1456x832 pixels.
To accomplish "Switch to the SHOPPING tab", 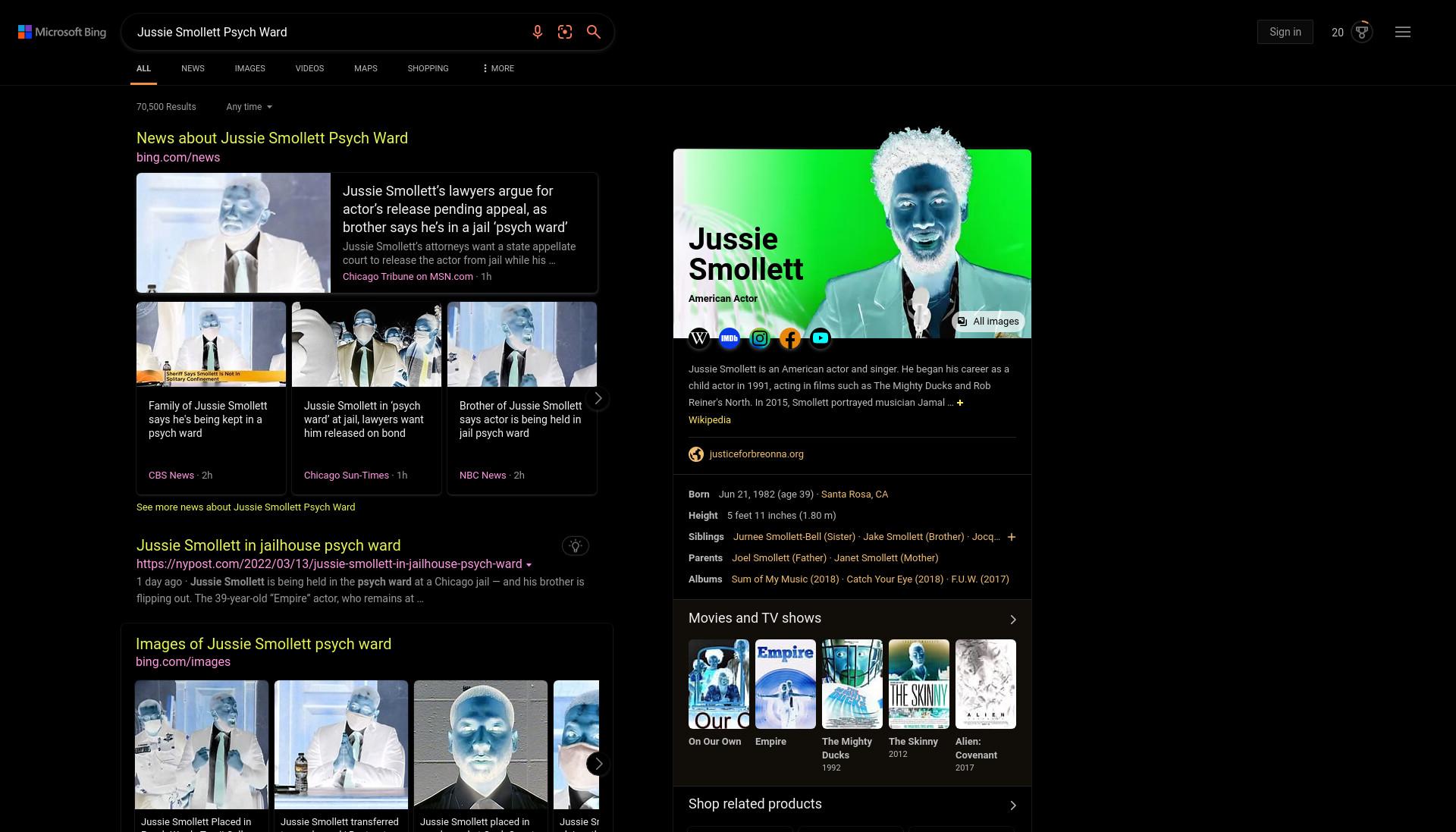I will pyautogui.click(x=428, y=68).
